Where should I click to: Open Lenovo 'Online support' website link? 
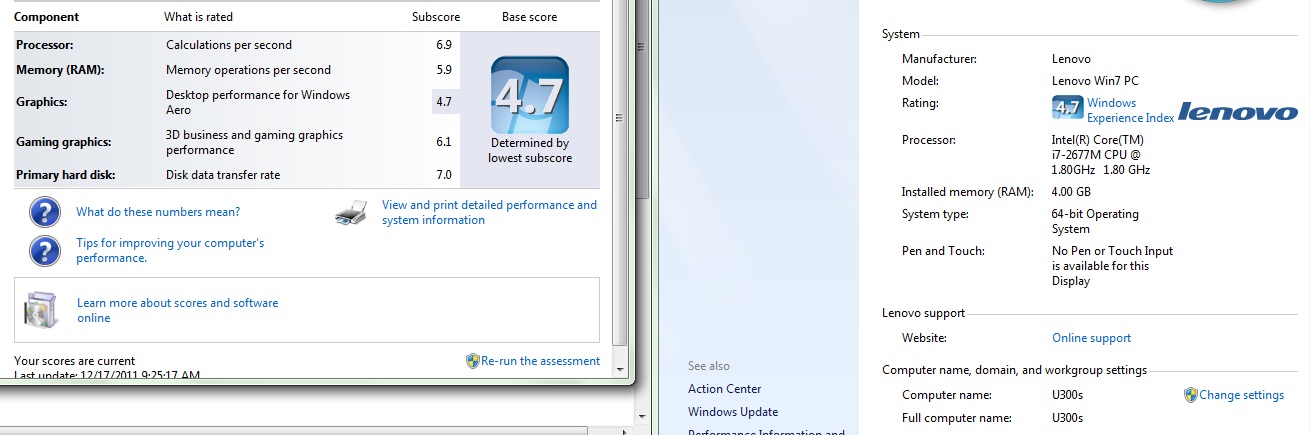pyautogui.click(x=1092, y=338)
